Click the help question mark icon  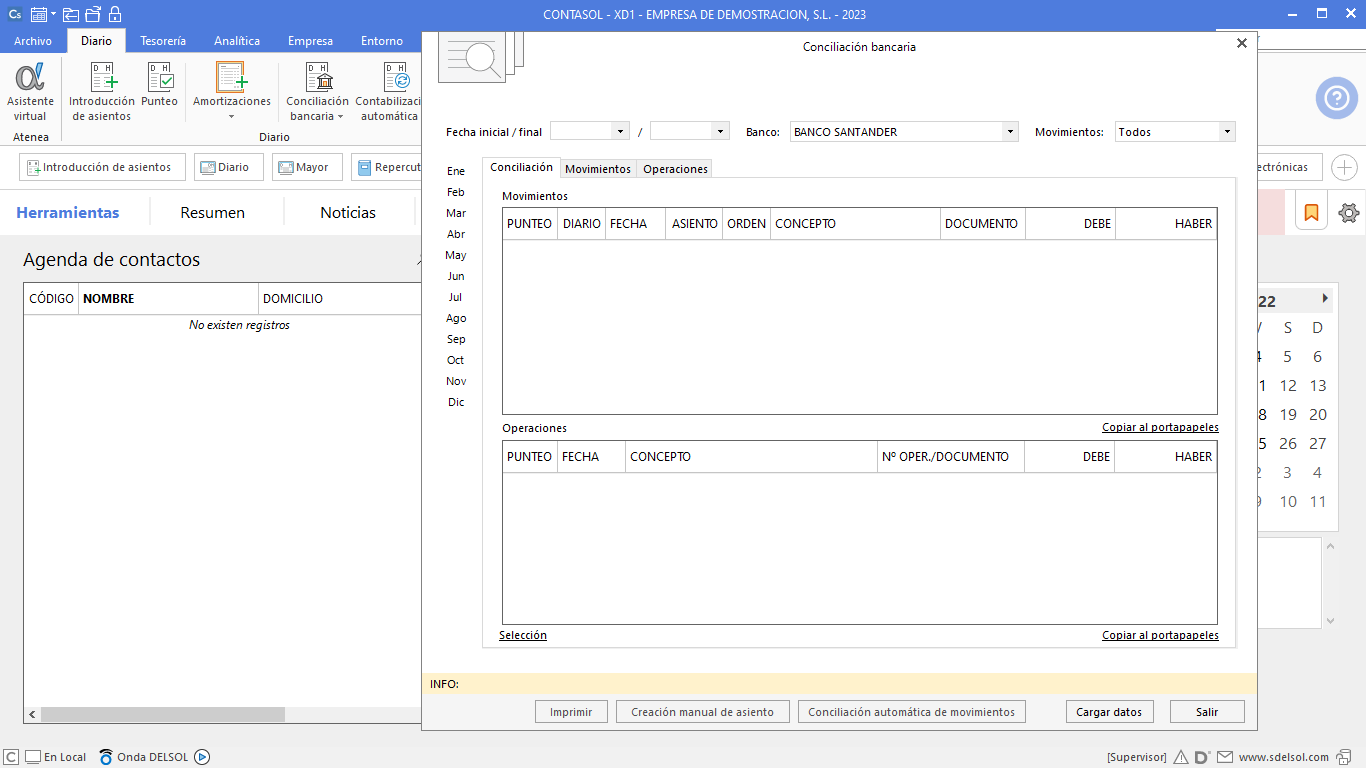[x=1336, y=98]
